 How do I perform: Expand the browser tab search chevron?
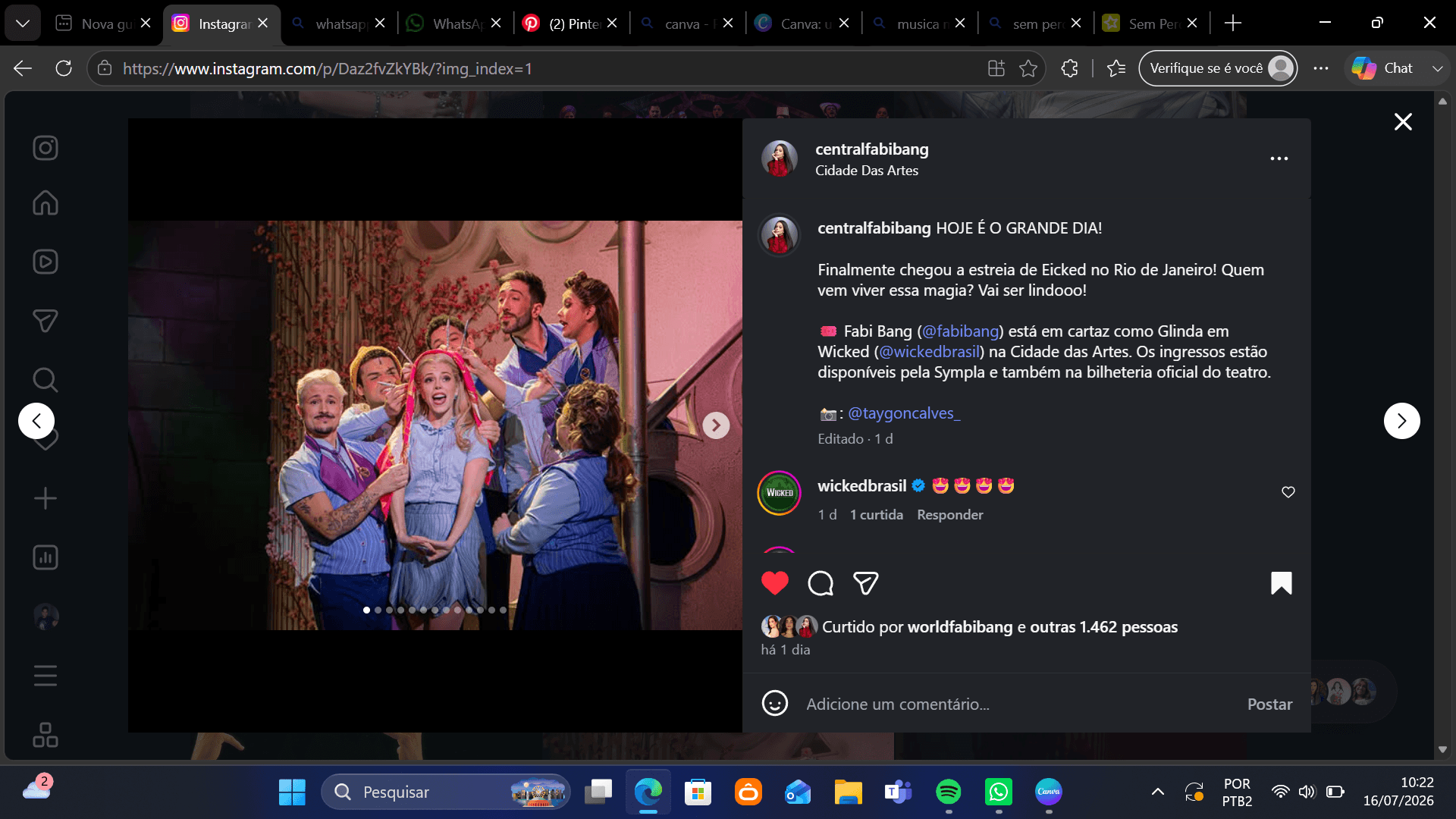click(x=23, y=24)
